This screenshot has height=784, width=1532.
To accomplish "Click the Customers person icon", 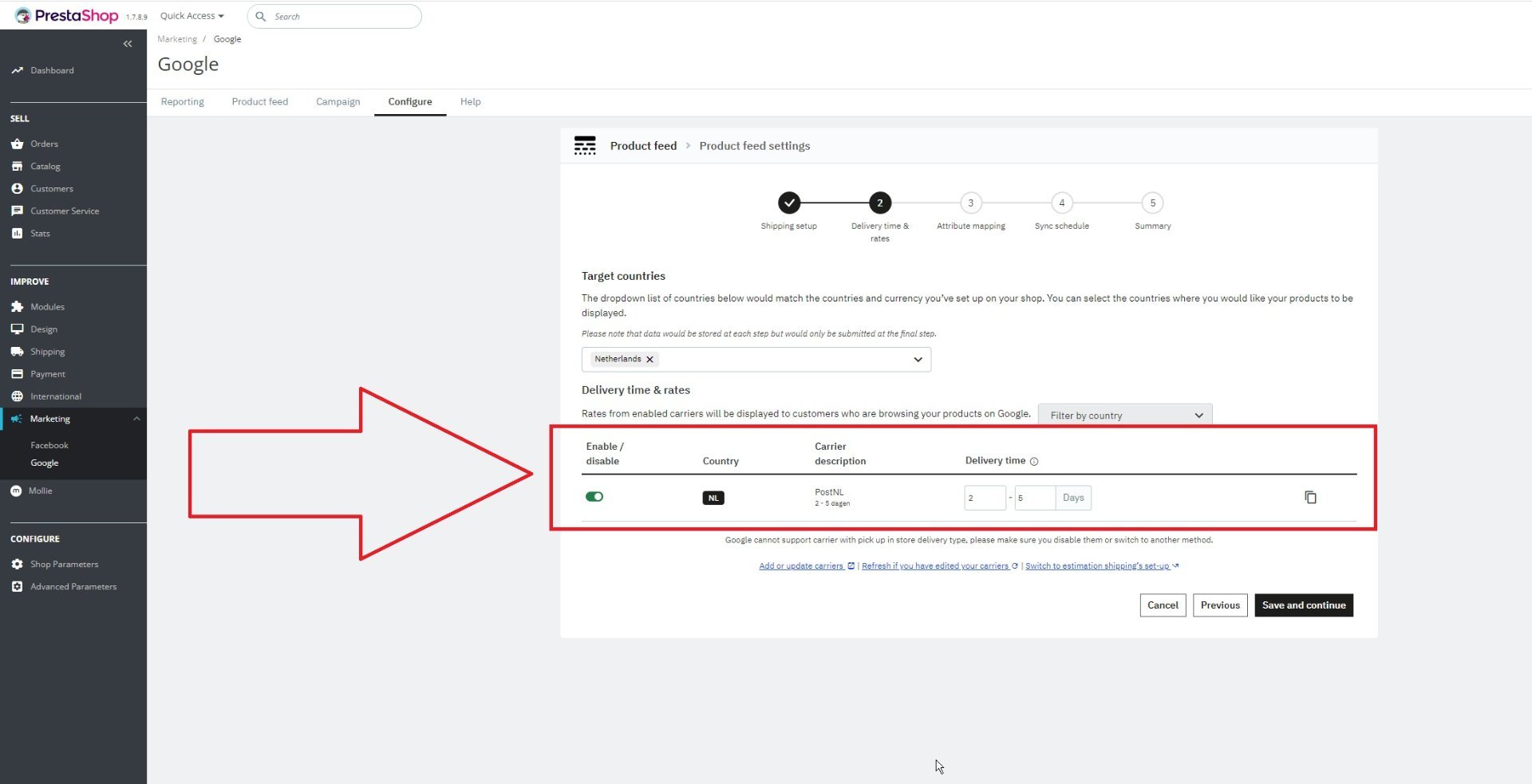I will pos(17,188).
